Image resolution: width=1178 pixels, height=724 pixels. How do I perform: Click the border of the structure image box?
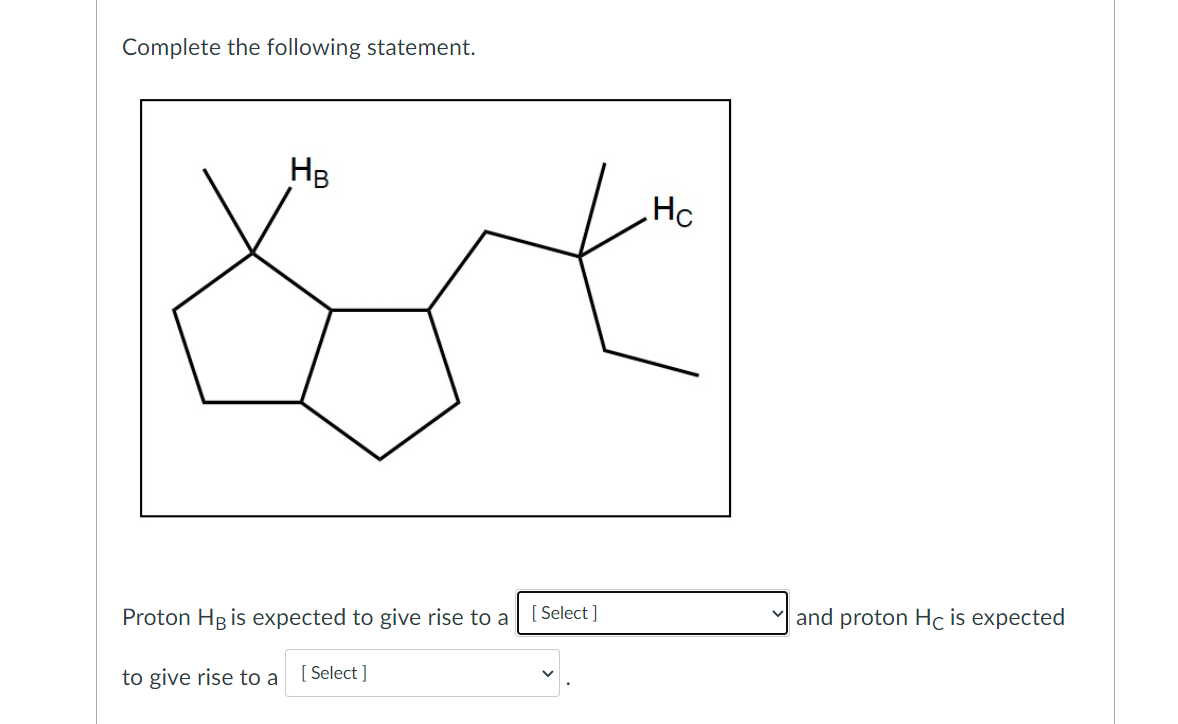[x=435, y=99]
